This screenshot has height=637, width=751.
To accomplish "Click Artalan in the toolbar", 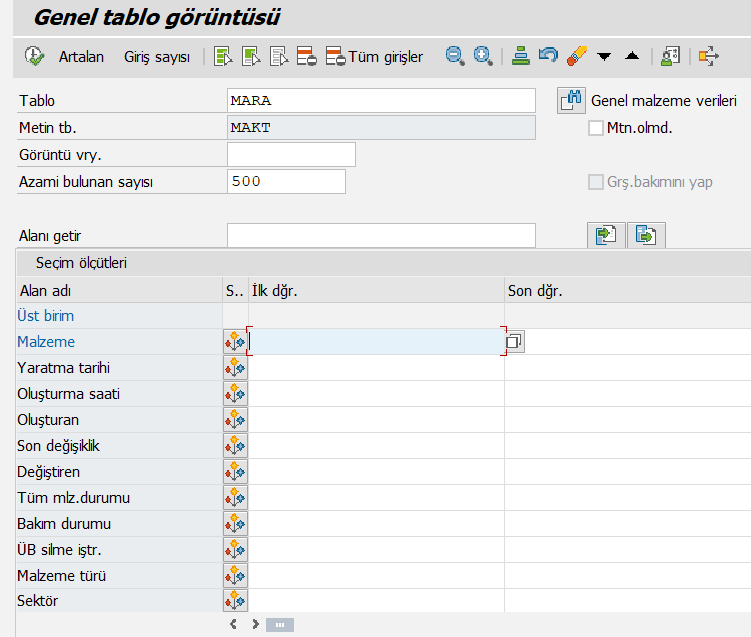I will coord(81,57).
